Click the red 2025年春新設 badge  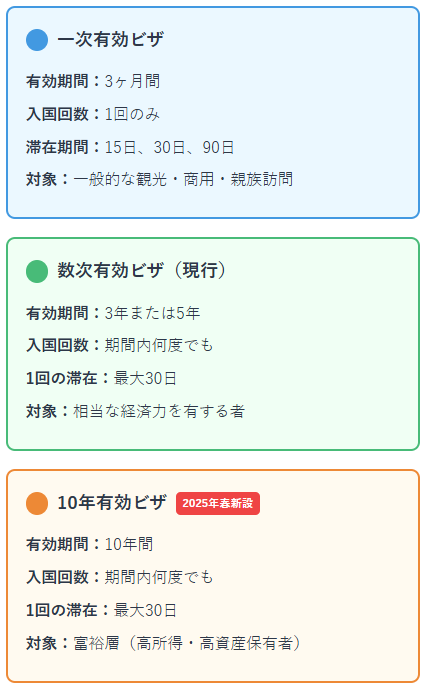pos(218,503)
